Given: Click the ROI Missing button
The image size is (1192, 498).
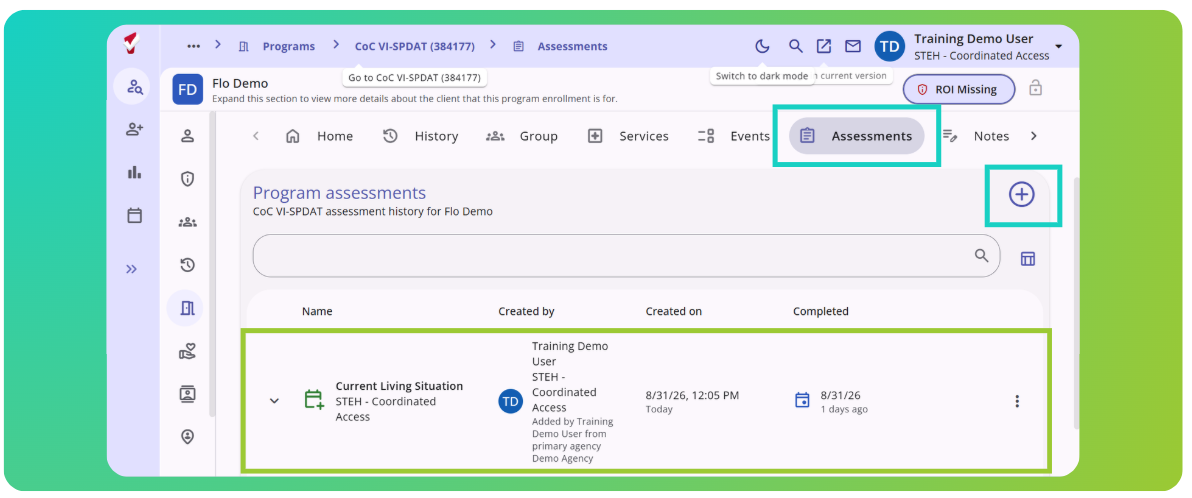Looking at the screenshot, I should (959, 89).
